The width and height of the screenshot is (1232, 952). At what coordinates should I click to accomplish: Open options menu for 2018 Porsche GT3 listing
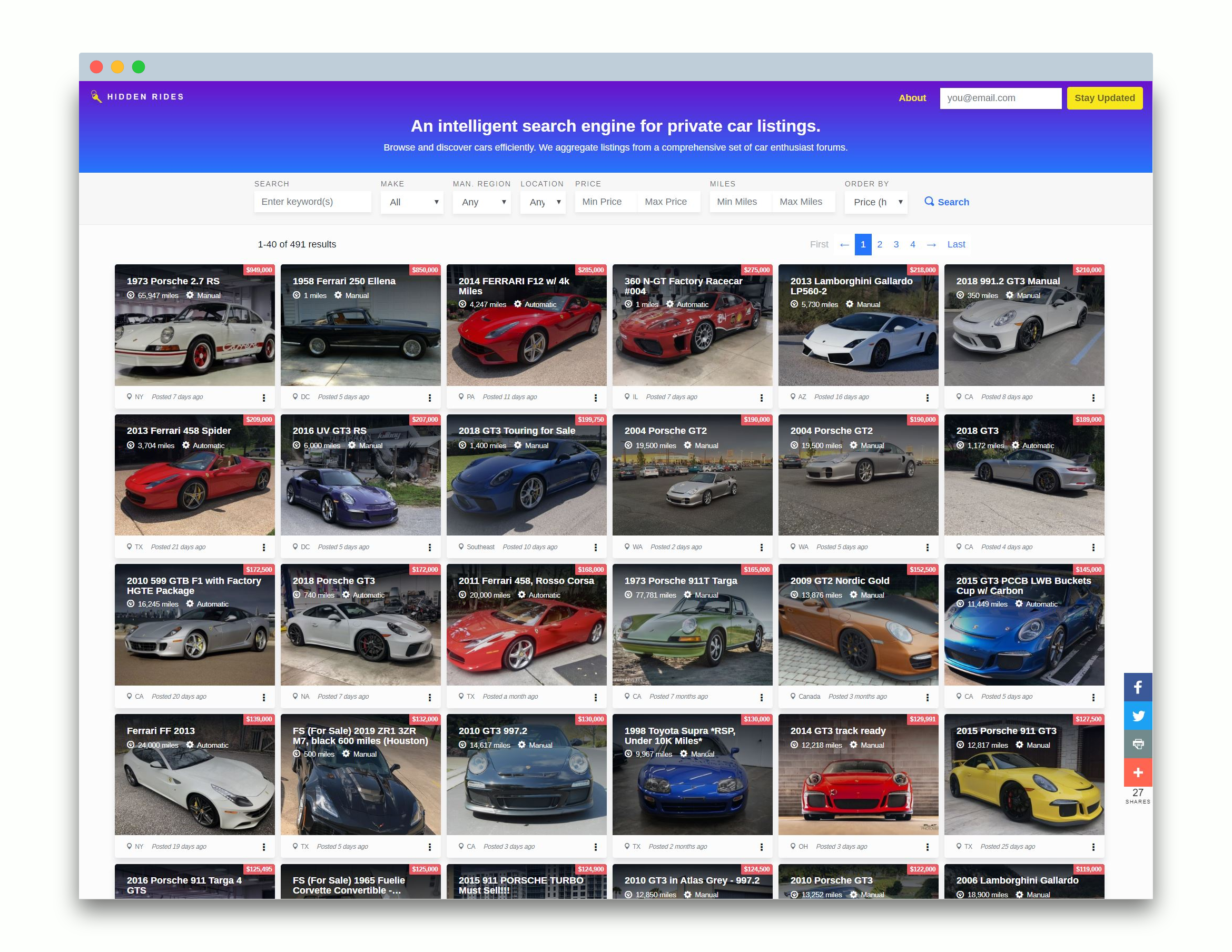tap(429, 697)
